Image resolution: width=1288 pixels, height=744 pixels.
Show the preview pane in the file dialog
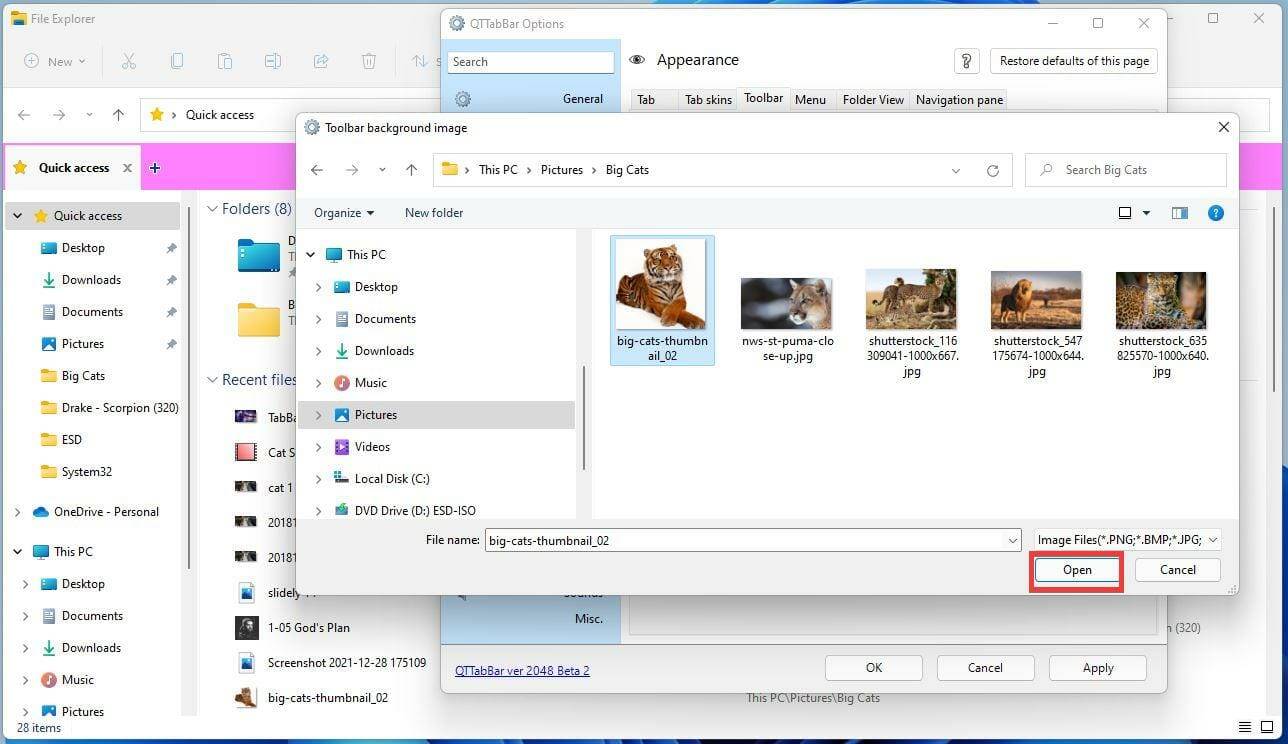(1179, 212)
